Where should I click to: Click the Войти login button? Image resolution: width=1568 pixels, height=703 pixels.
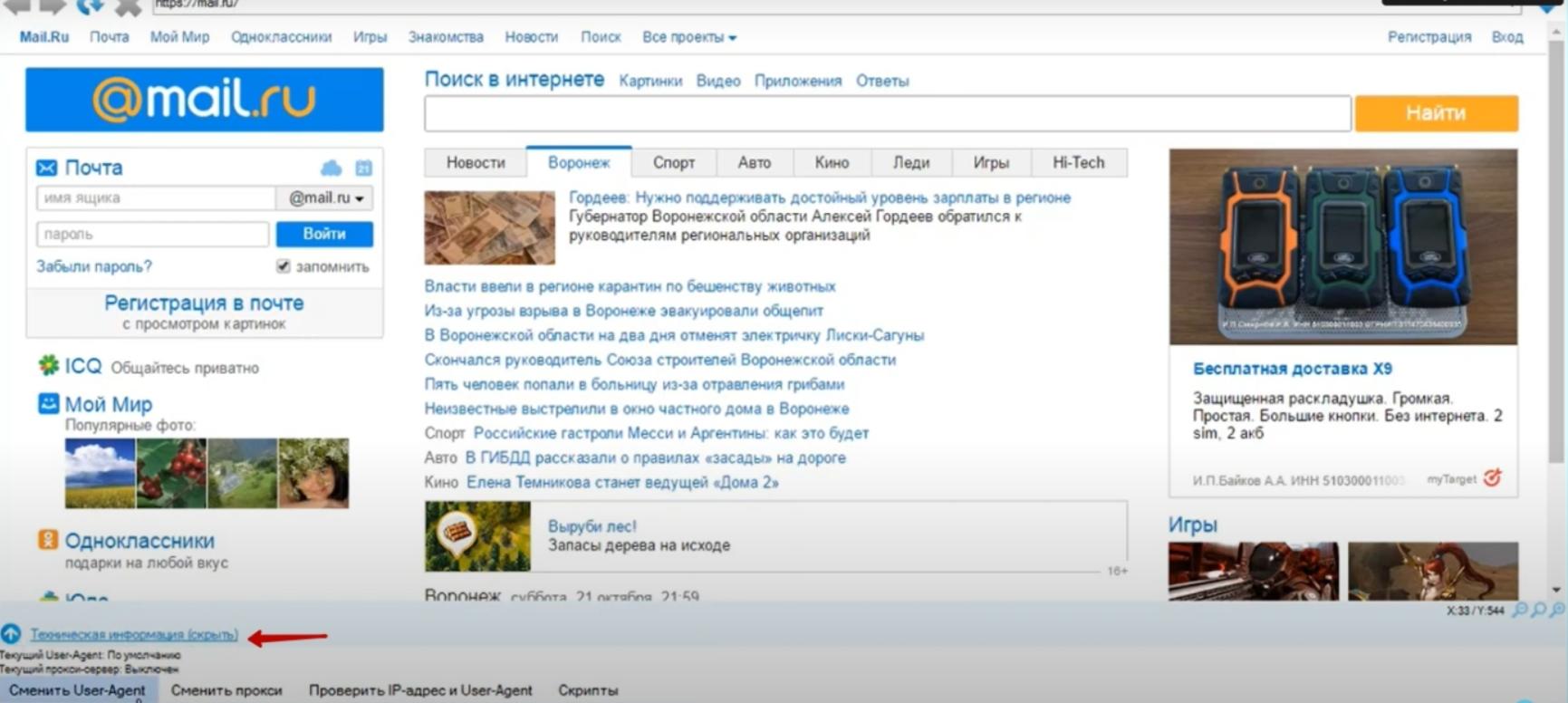[324, 234]
